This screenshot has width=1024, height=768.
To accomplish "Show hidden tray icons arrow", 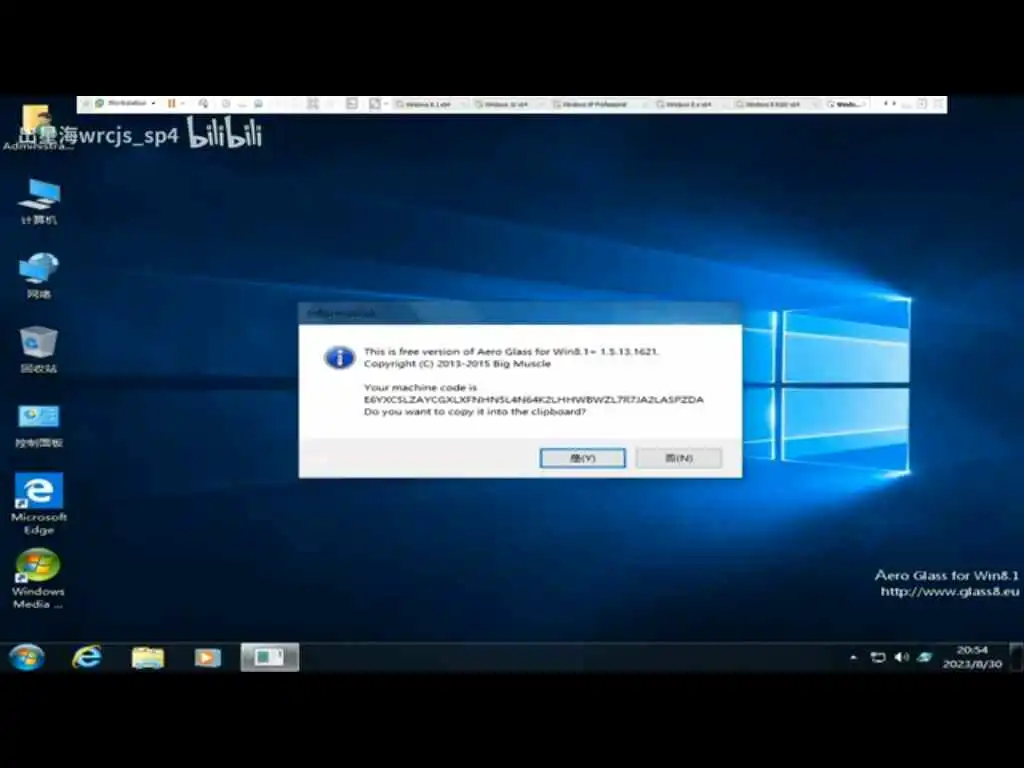I will pyautogui.click(x=854, y=657).
